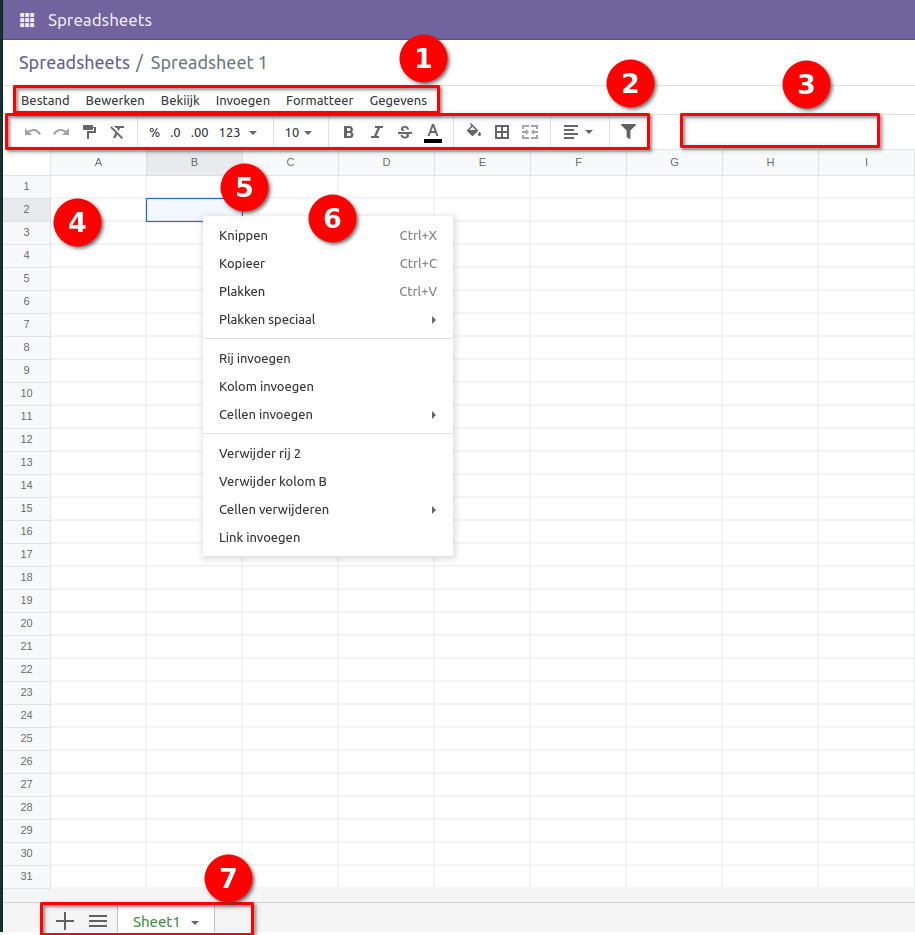
Task: Select the Paint format tool
Action: coord(88,131)
